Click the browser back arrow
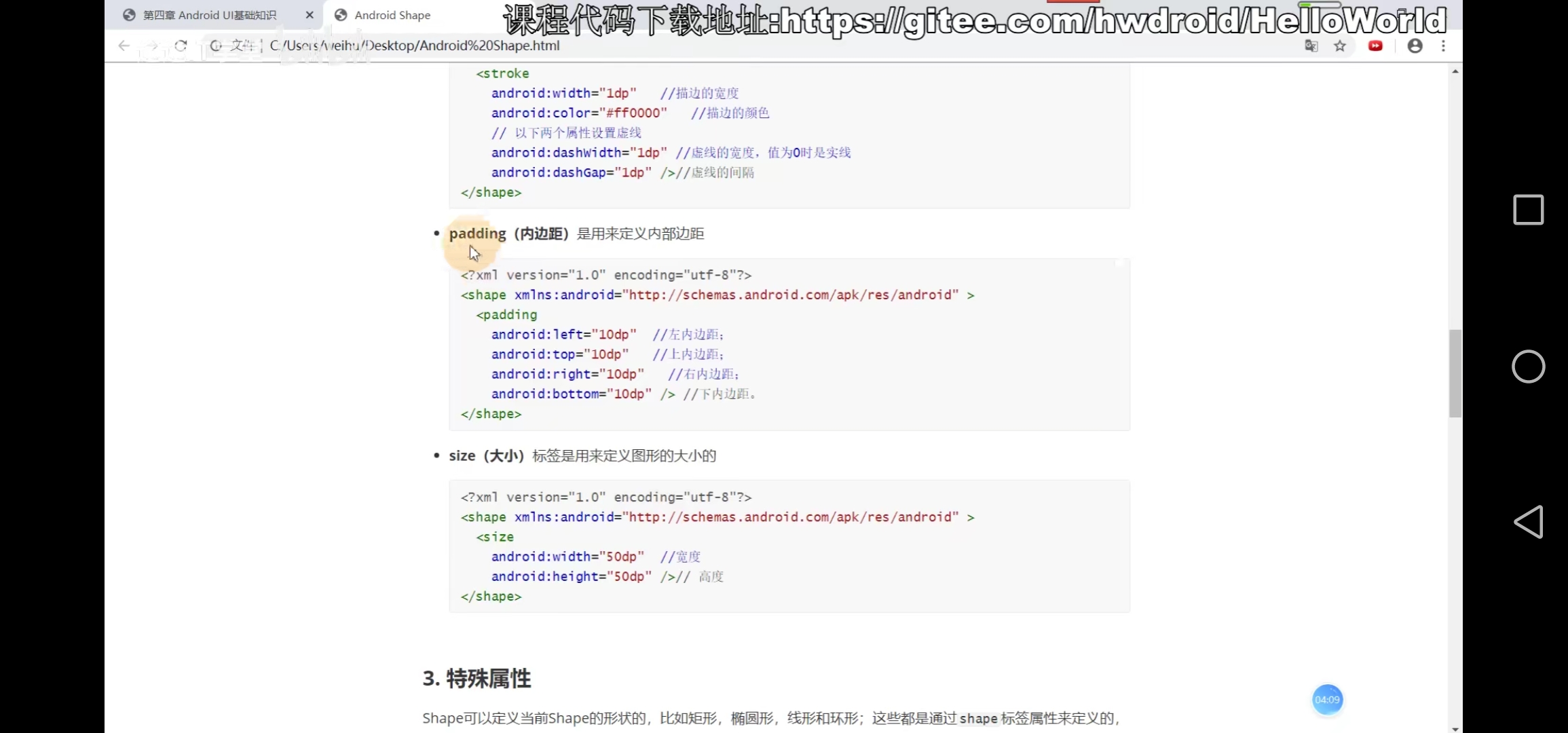The width and height of the screenshot is (1568, 733). tap(124, 45)
